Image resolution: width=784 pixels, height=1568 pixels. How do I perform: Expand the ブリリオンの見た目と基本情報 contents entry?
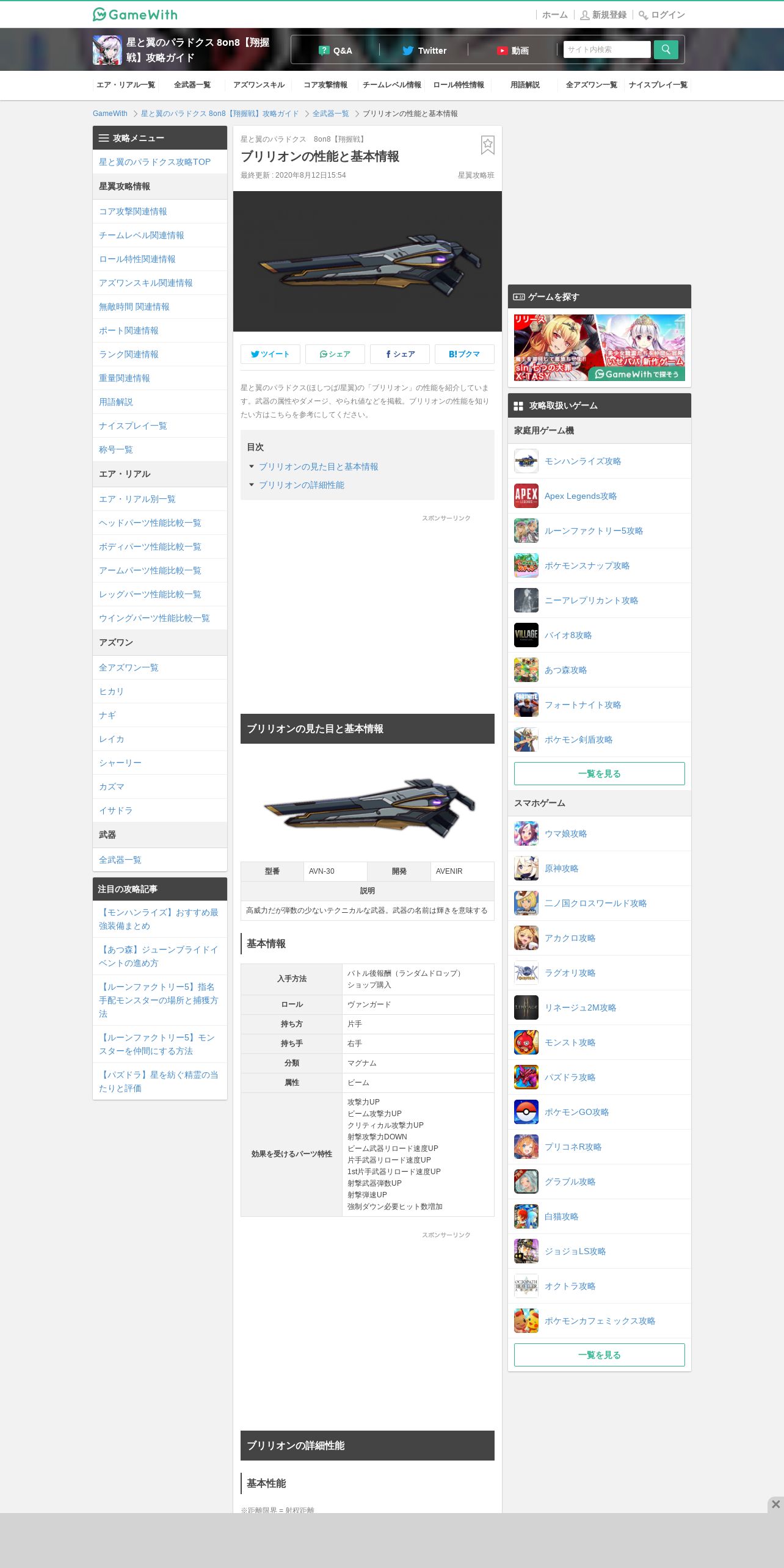pos(318,466)
